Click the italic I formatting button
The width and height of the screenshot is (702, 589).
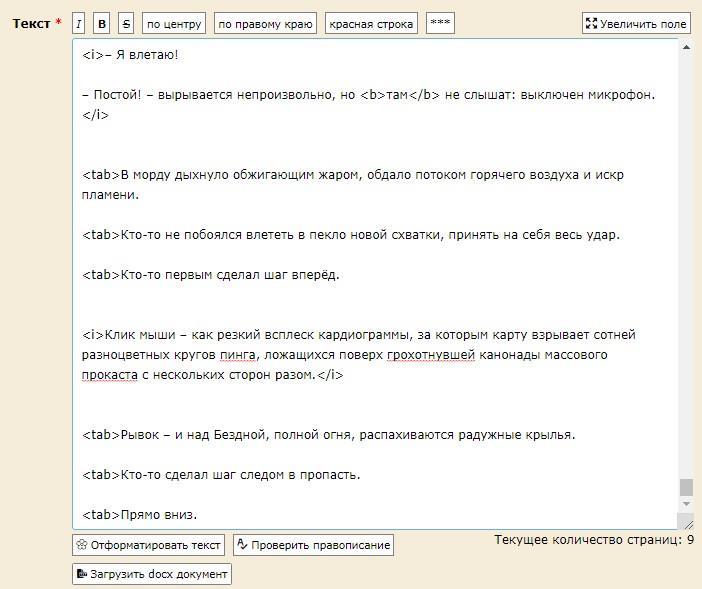[79, 23]
